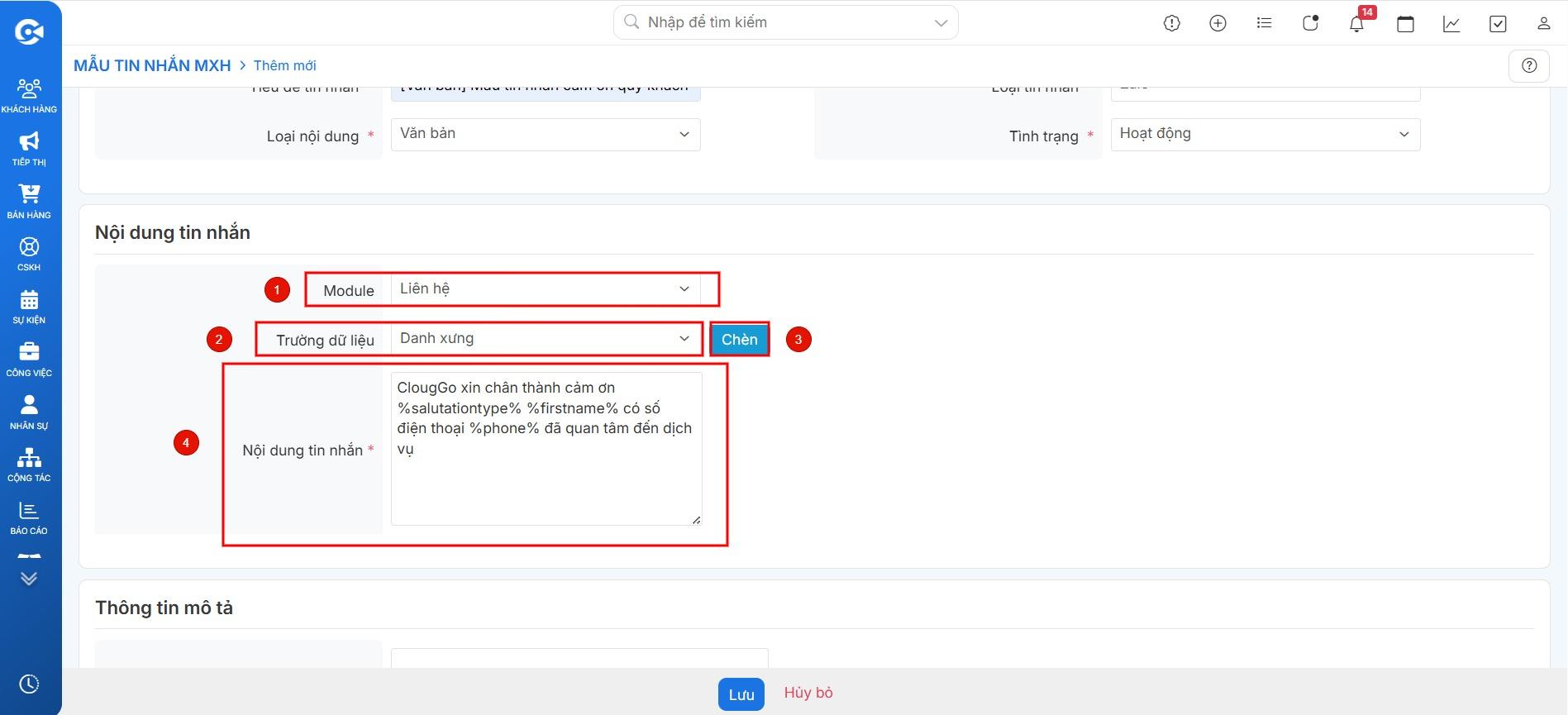Open the calendar icon in header
1568x715 pixels.
point(1405,23)
